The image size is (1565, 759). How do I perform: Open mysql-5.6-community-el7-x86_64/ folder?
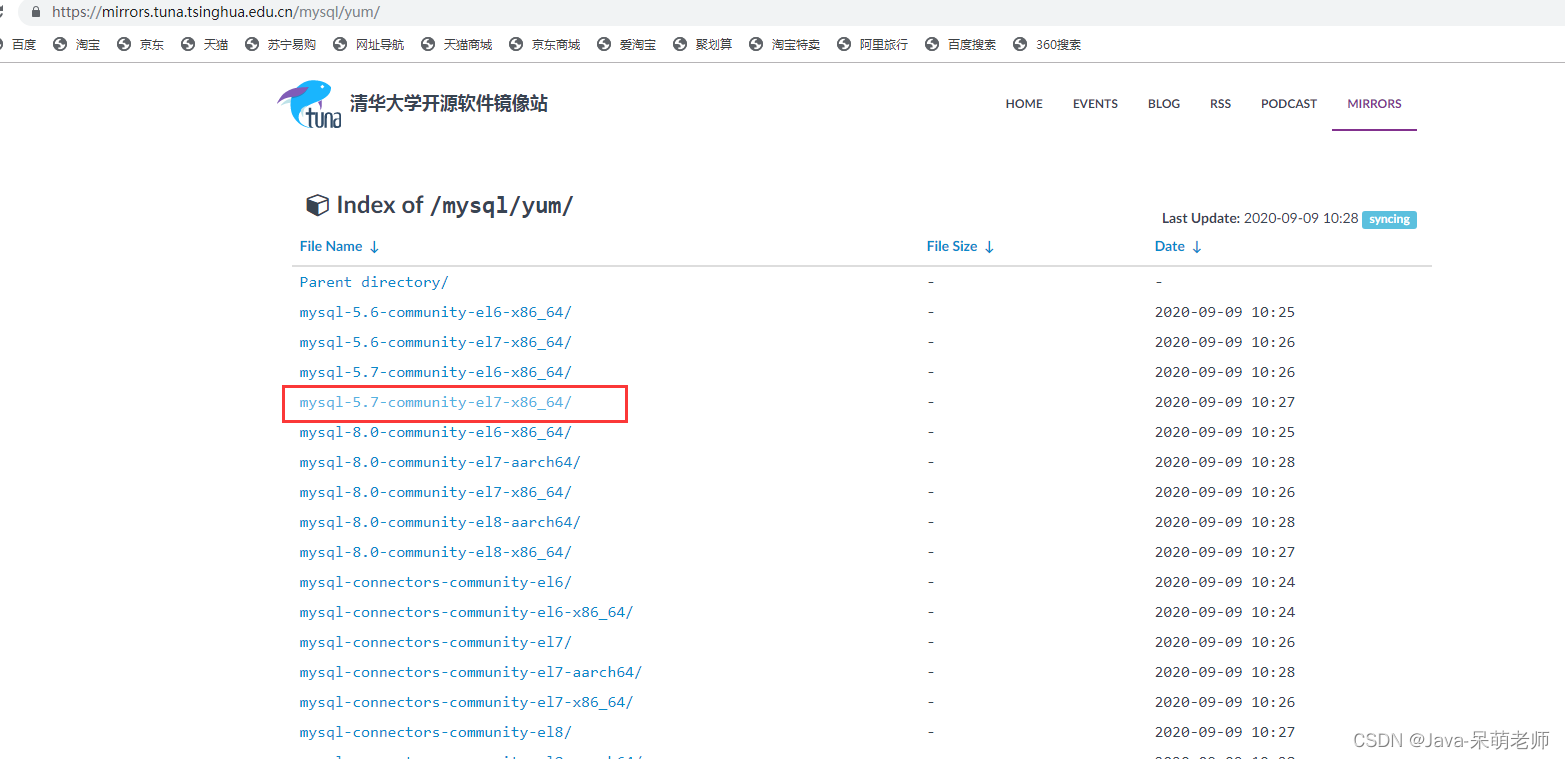click(x=436, y=342)
